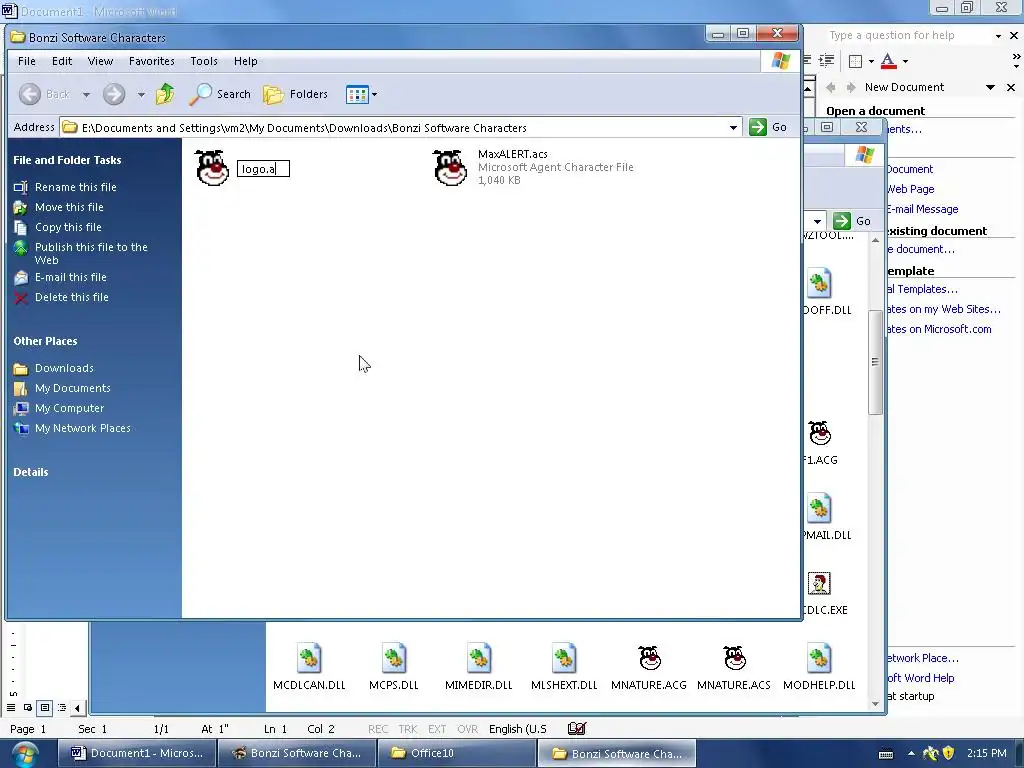Viewport: 1024px width, 768px height.
Task: Click the Web Page link in Word pane
Action: pyautogui.click(x=910, y=189)
